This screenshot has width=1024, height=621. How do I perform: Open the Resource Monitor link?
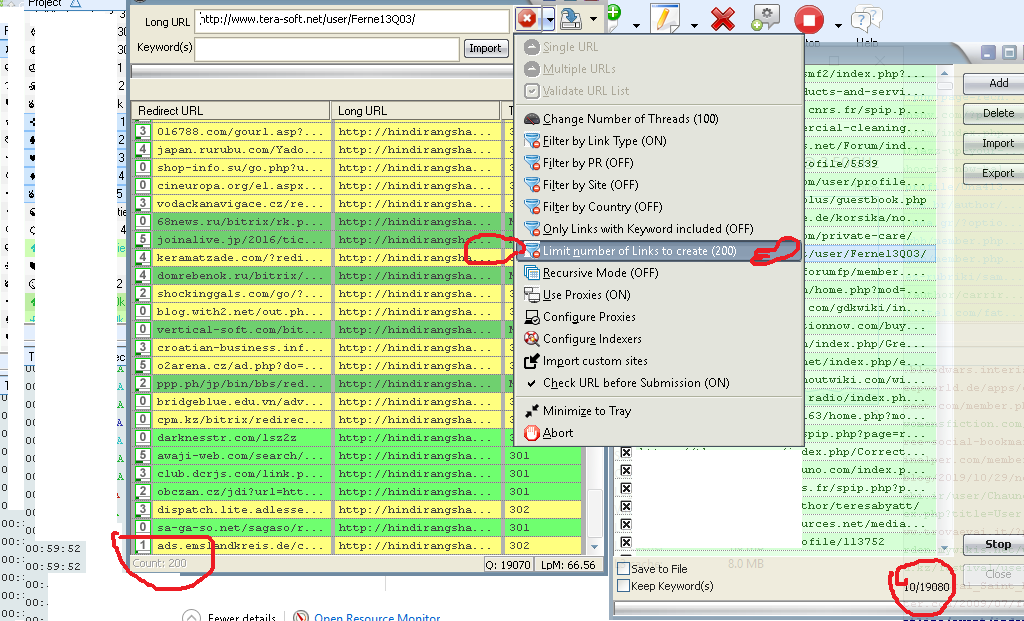[x=377, y=616]
